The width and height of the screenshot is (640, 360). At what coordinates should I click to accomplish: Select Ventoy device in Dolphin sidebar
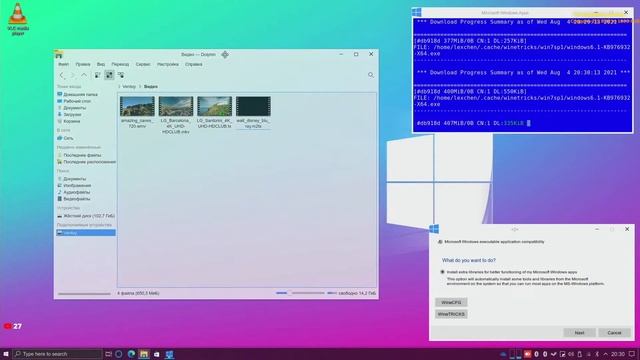(86, 233)
